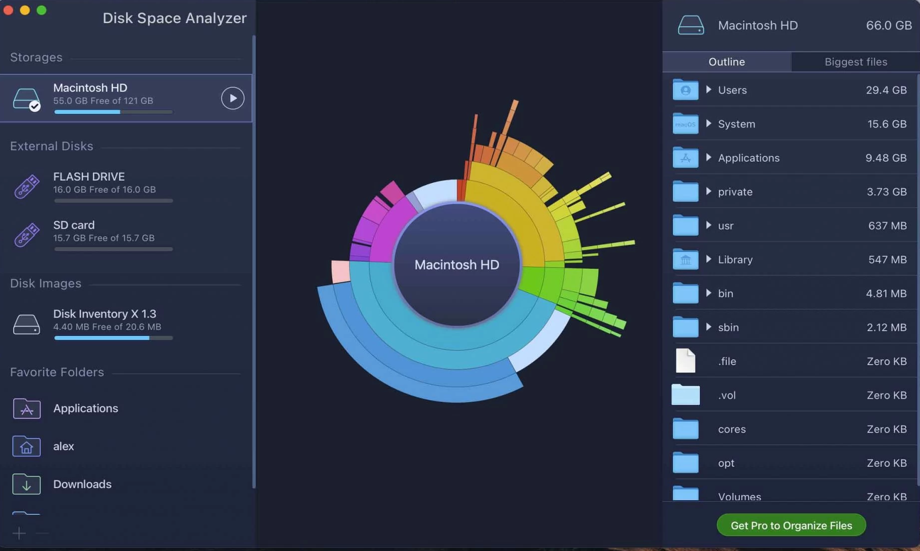
Task: Expand the Library folder disclosure triangle
Action: coord(709,259)
